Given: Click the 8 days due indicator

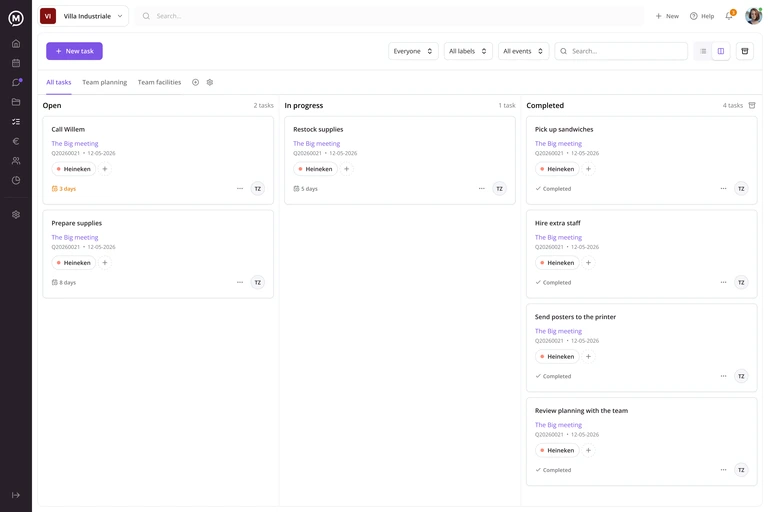Looking at the screenshot, I should coord(64,282).
